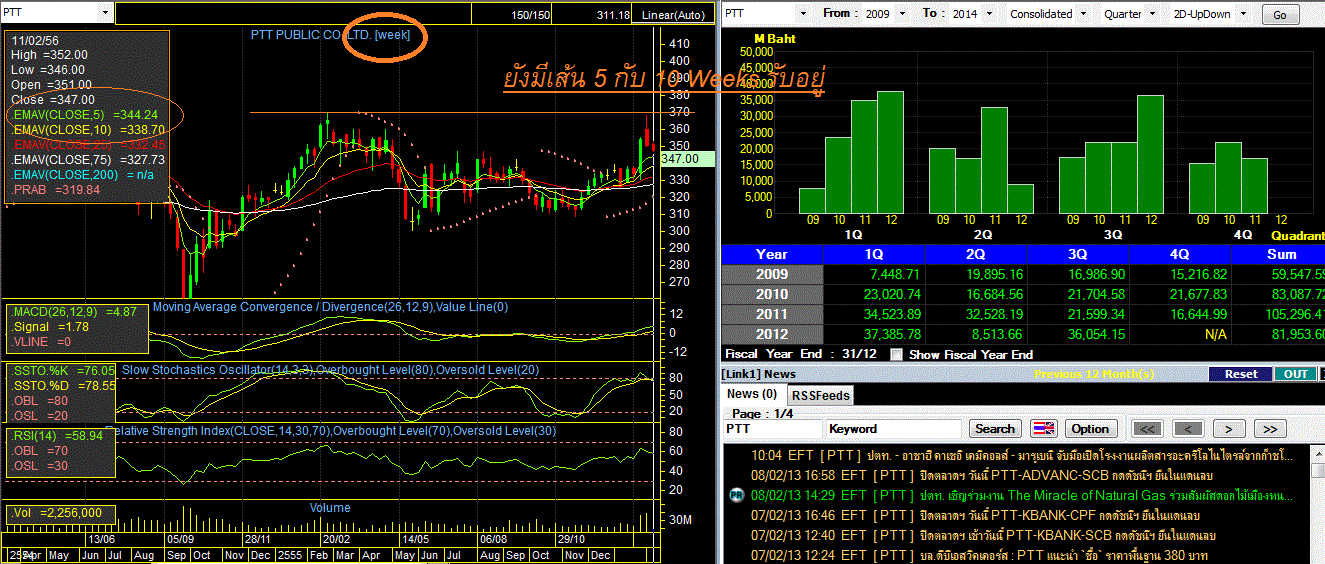Select the 2010 year row header
The height and width of the screenshot is (564, 1325).
[x=772, y=294]
